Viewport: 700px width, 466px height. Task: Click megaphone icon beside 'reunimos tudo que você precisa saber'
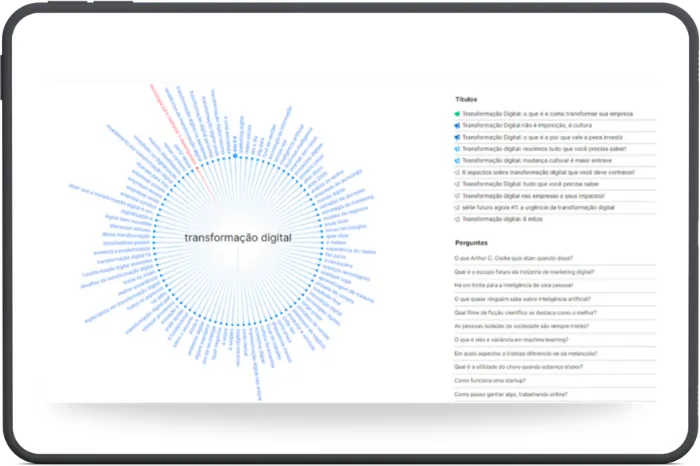[457, 149]
